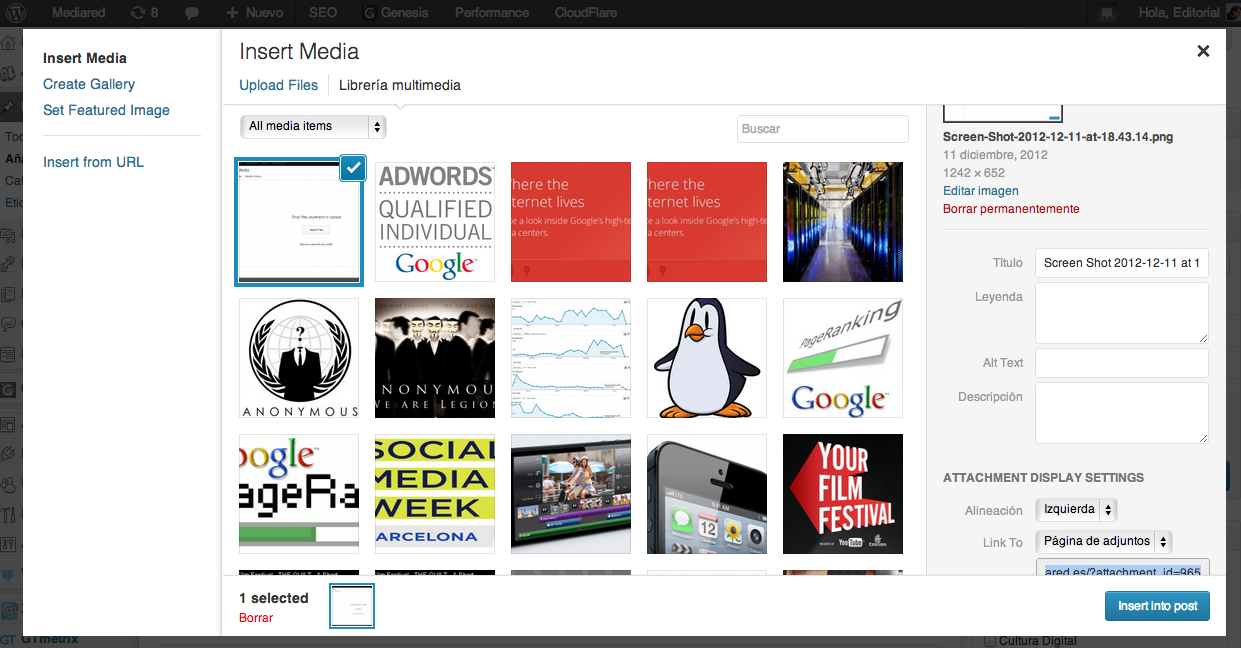Click the ATTACHMENT DISPLAY SETTINGS heading

[x=1043, y=478]
